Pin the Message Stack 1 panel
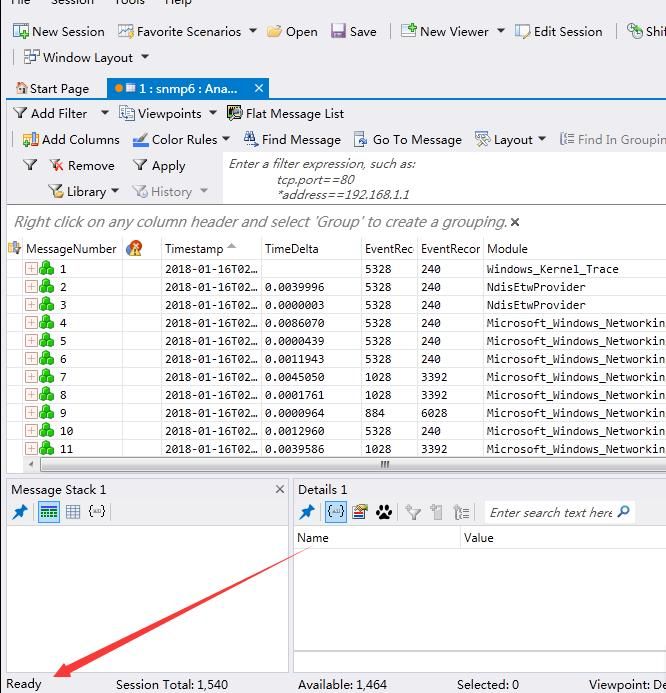 20,512
